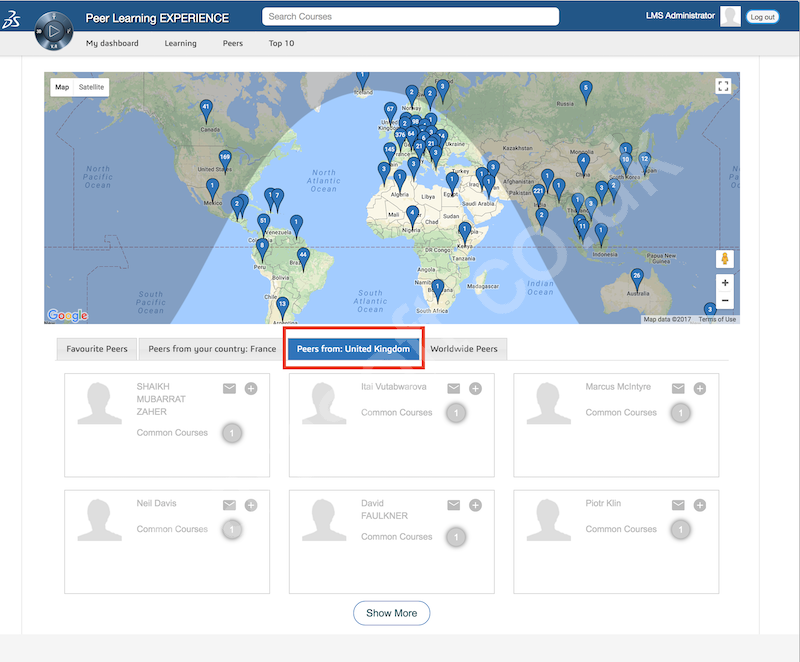
Task: Click the Peer Learning EXPERIENCE title
Action: (157, 18)
